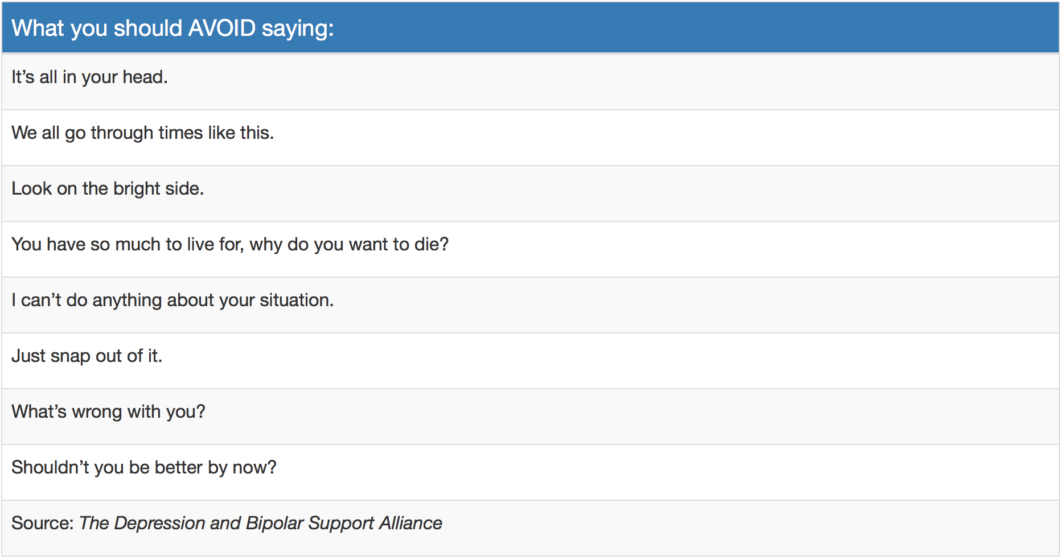Click the word 'Bipolar' in the source line
Viewport: 1060px width, 560px height.
(x=274, y=523)
